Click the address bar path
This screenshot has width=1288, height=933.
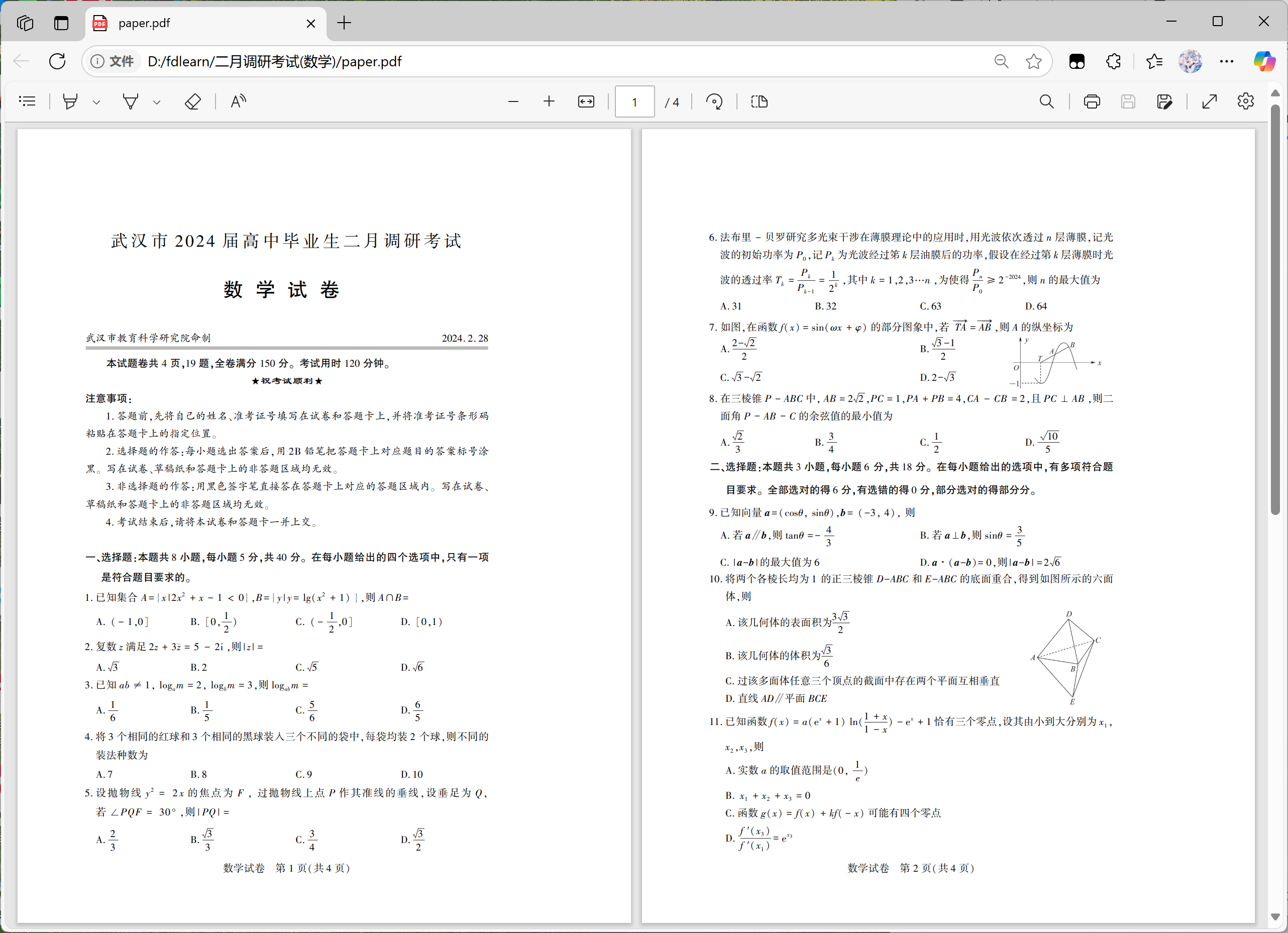(274, 61)
